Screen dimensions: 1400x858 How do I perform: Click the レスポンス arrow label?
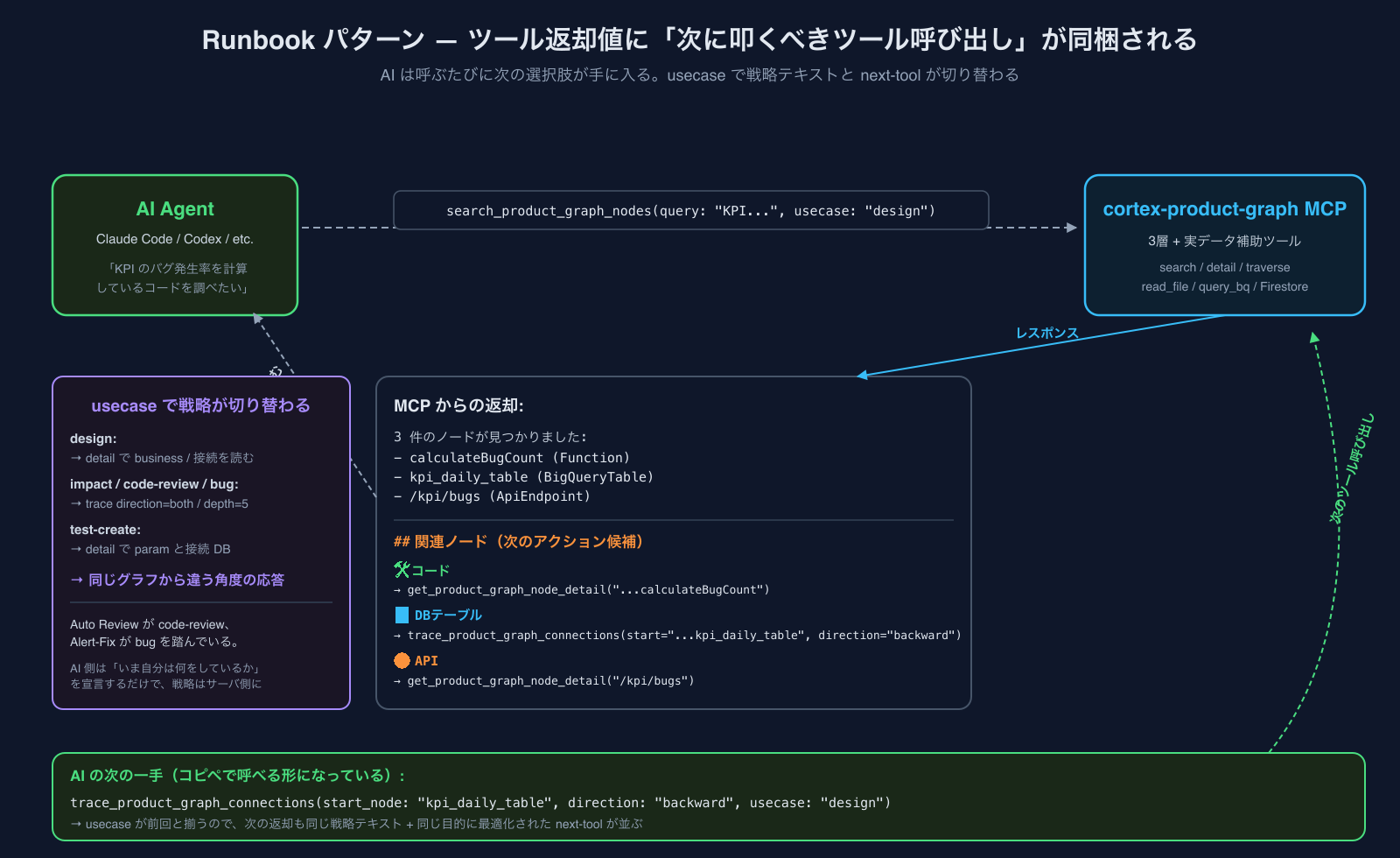(1047, 333)
